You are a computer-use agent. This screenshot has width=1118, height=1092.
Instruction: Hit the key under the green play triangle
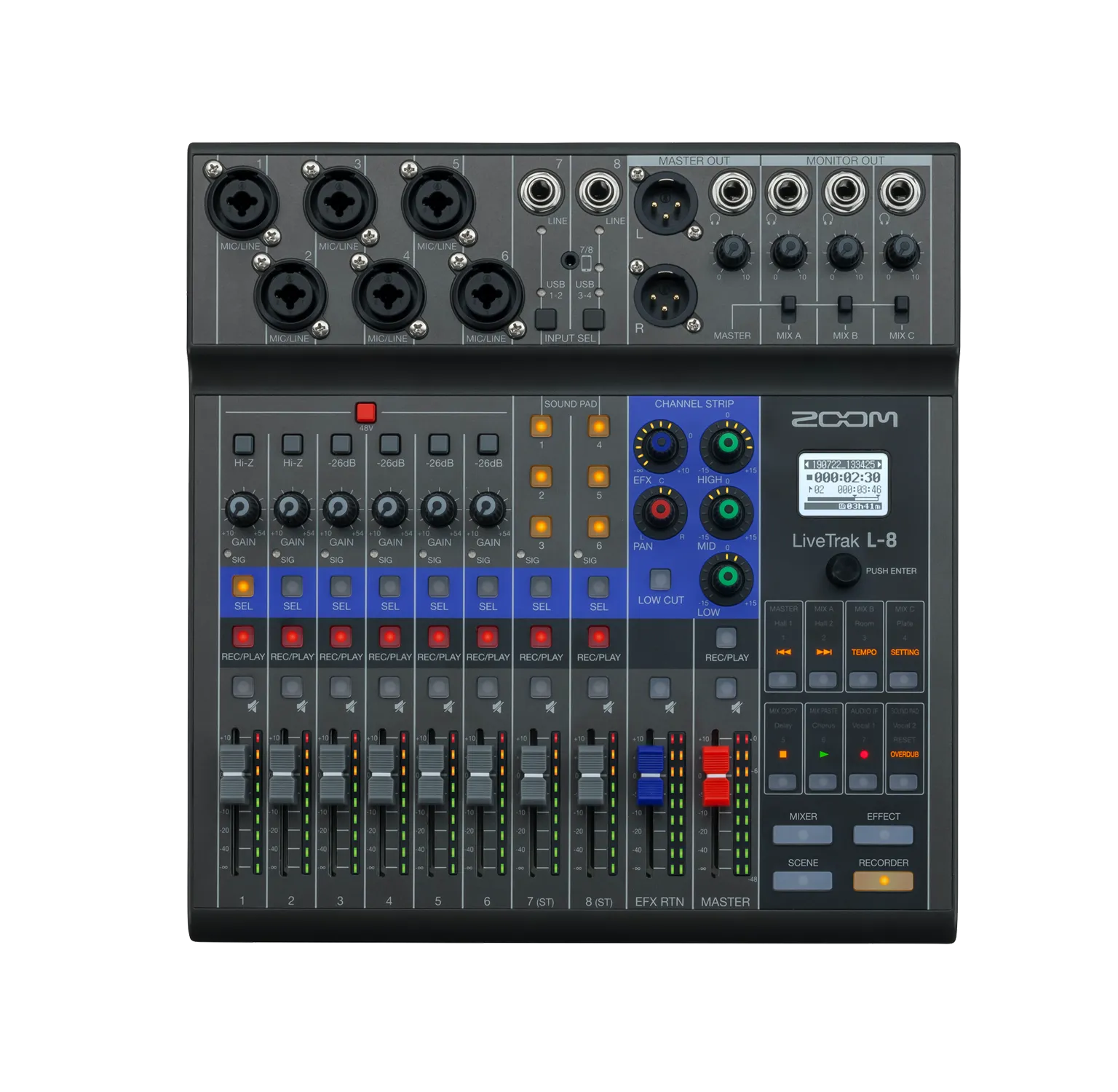pyautogui.click(x=823, y=783)
